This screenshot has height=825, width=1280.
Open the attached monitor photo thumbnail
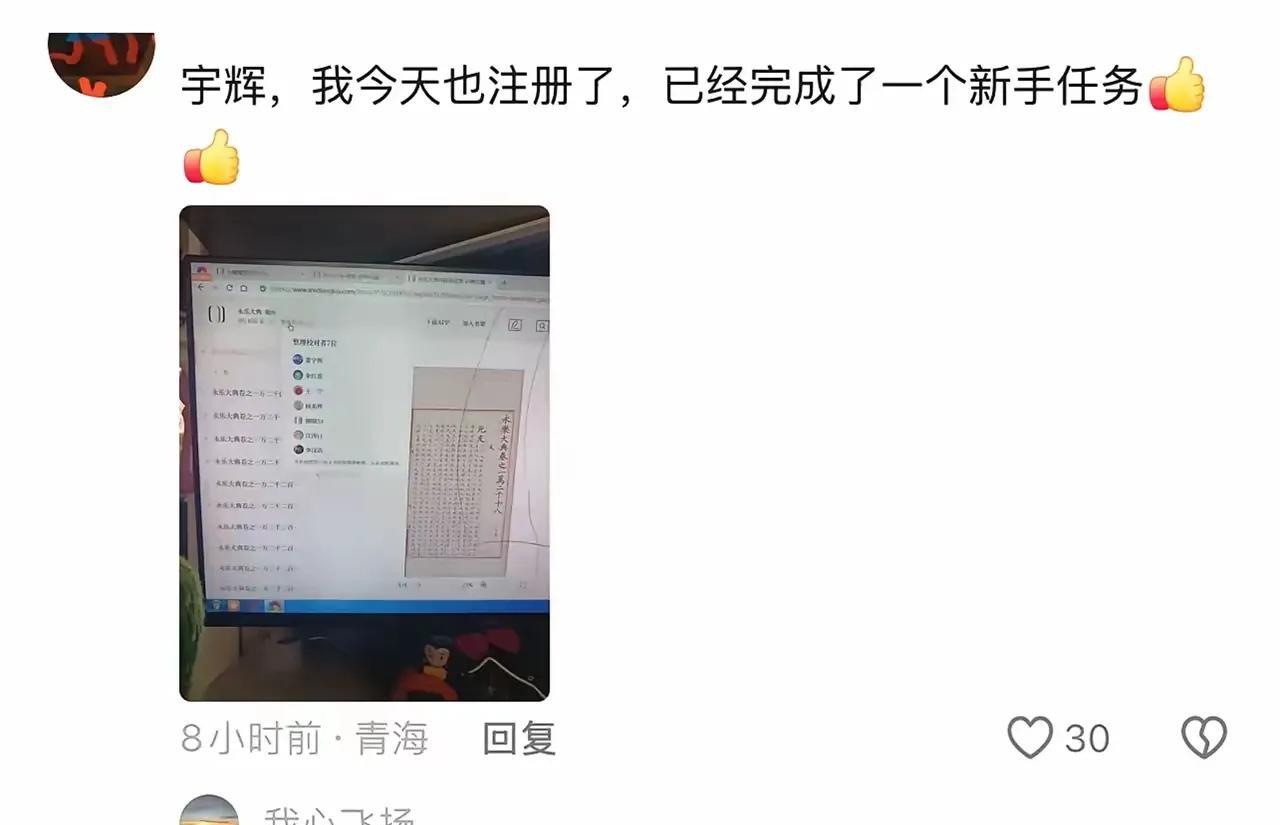click(x=364, y=453)
